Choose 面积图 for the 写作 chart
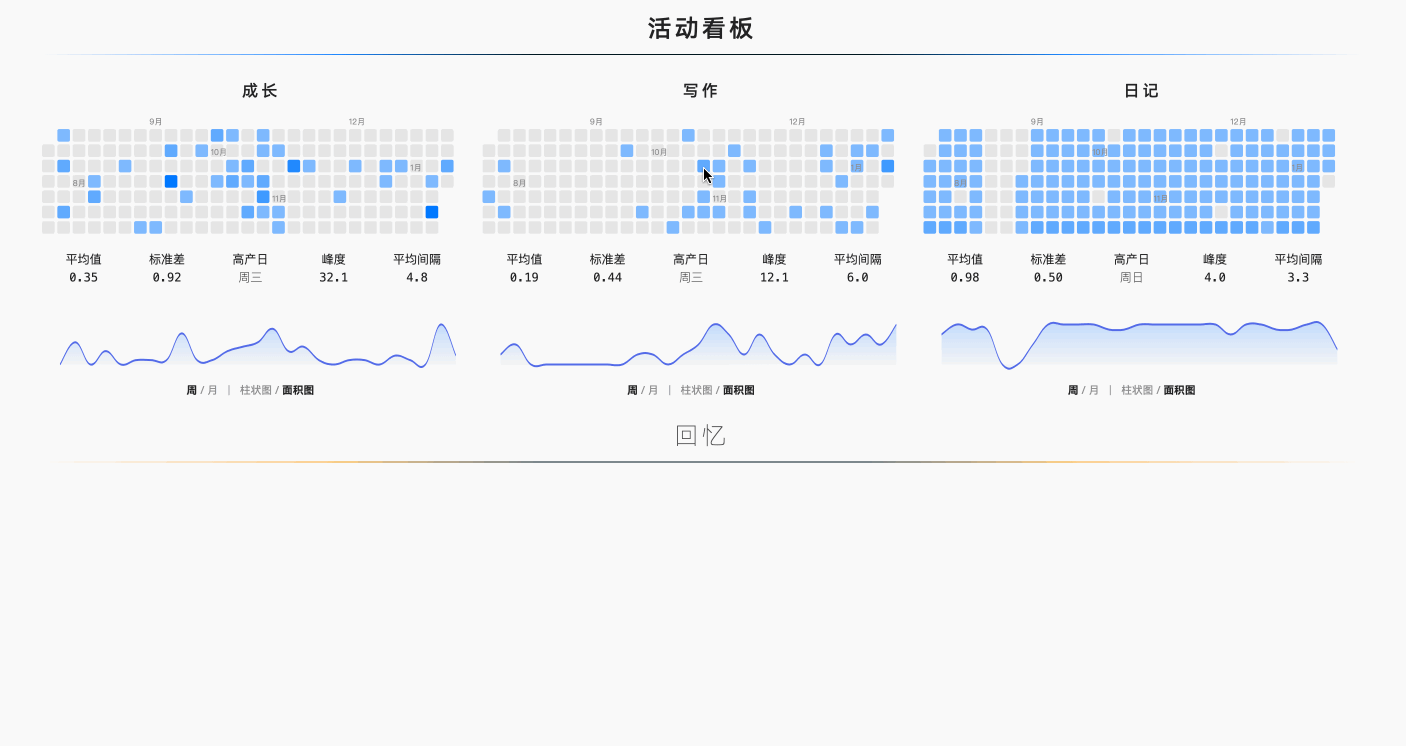The width and height of the screenshot is (1406, 746). click(x=739, y=391)
